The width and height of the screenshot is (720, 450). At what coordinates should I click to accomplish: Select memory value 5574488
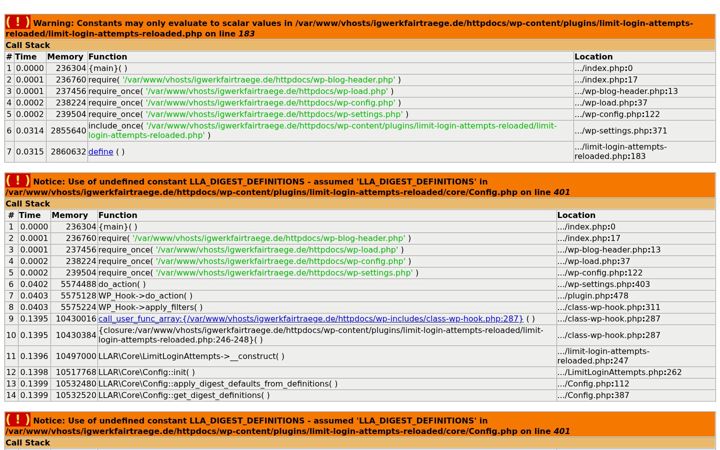pos(78,284)
